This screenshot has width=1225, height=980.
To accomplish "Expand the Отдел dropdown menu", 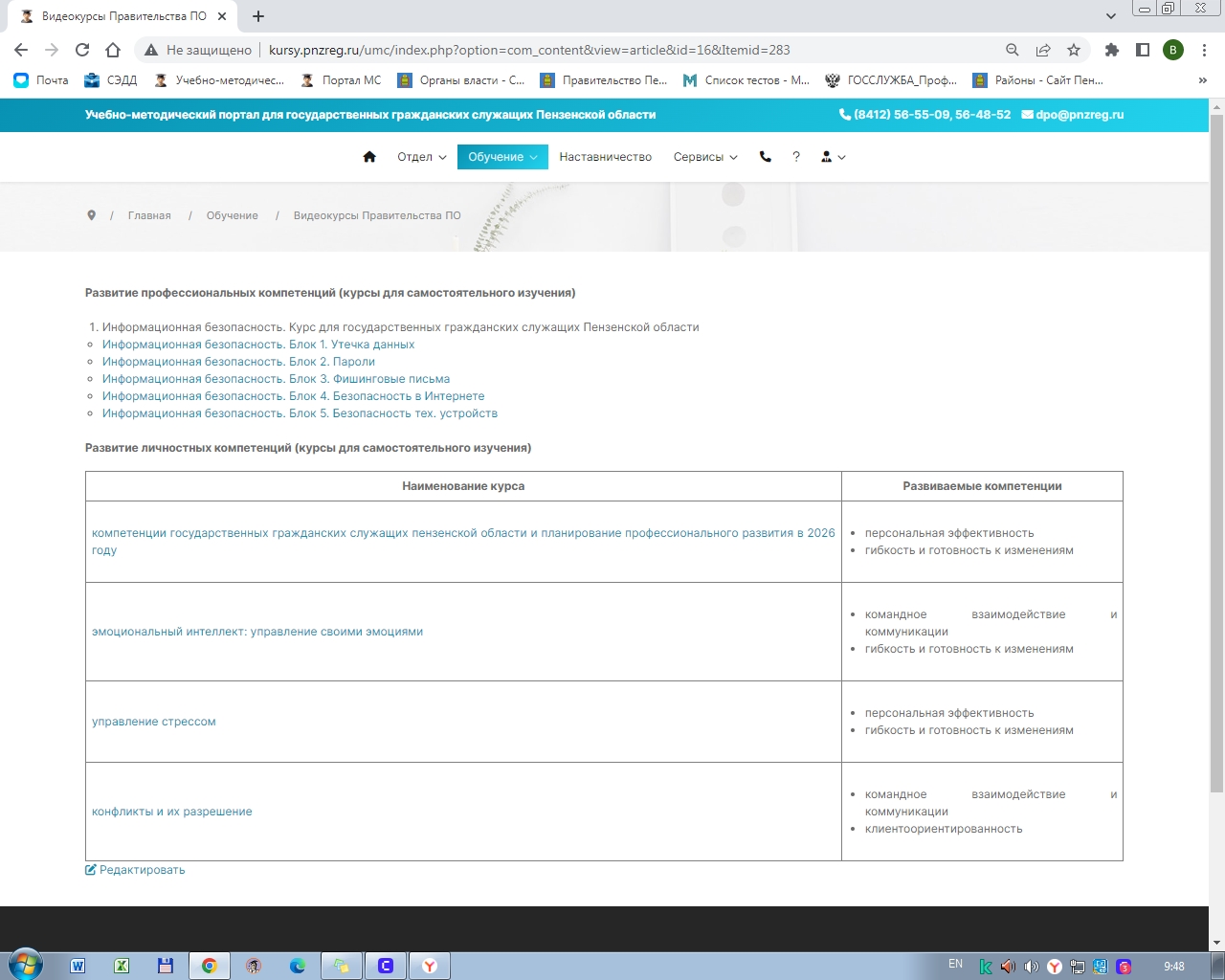I will (421, 157).
